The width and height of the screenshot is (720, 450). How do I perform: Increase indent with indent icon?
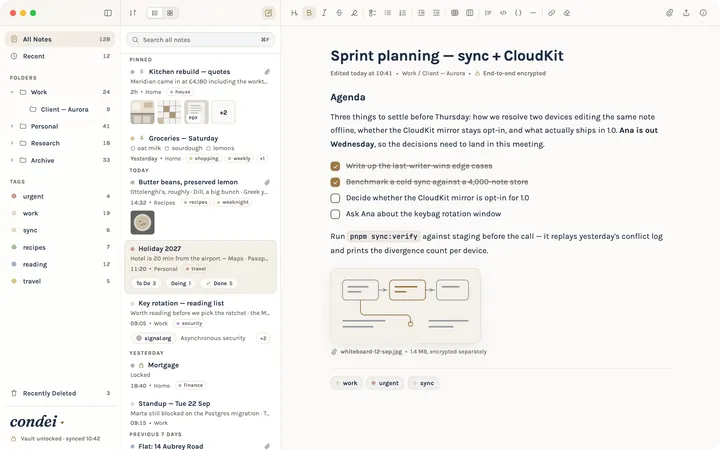(436, 13)
